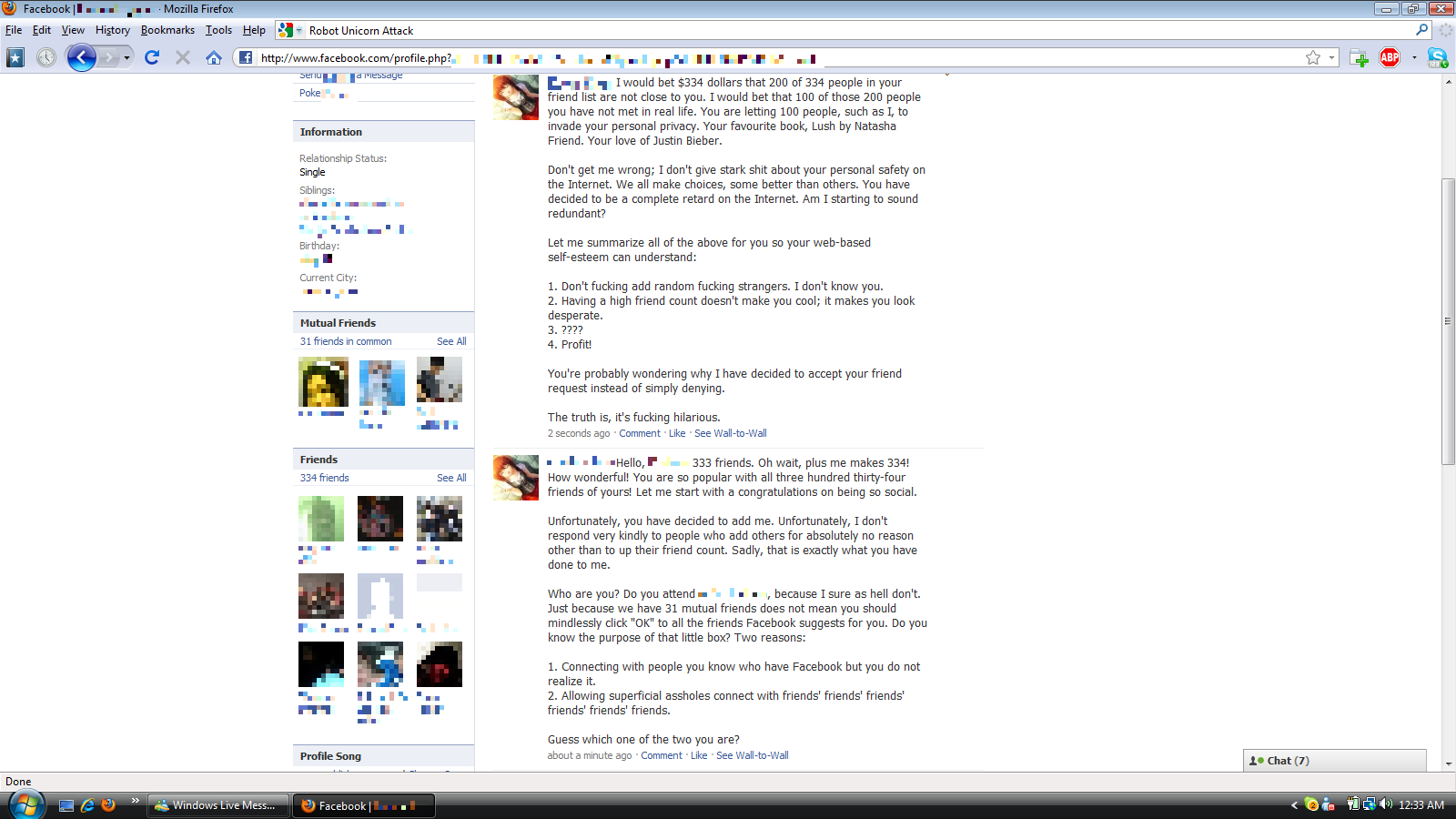Click the green friend thumbnail in Friends
The height and width of the screenshot is (819, 1456).
point(321,519)
